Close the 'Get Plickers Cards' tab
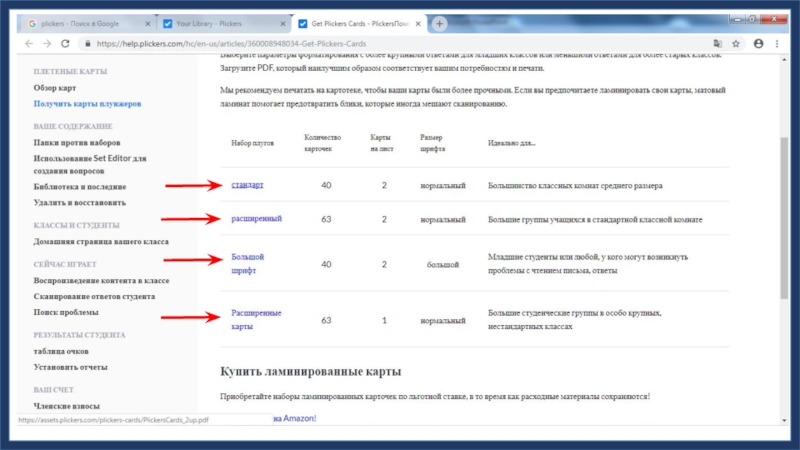Viewport: 800px width, 450px height. (x=418, y=23)
